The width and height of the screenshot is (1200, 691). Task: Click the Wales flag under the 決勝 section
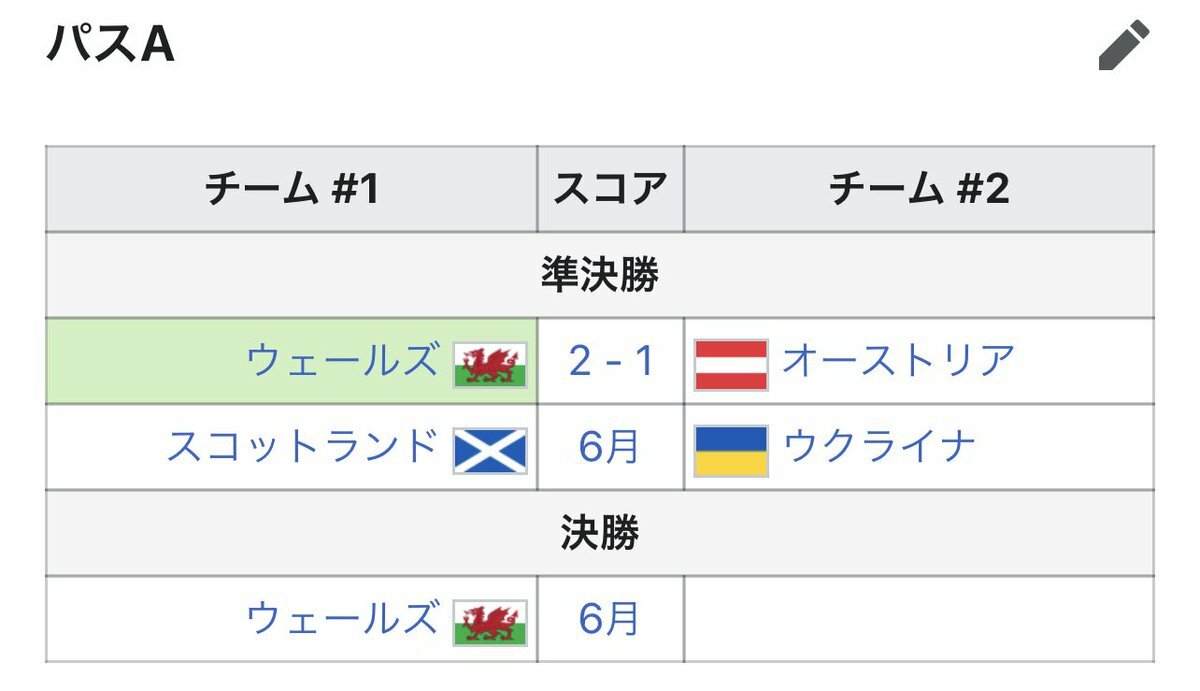pyautogui.click(x=490, y=622)
